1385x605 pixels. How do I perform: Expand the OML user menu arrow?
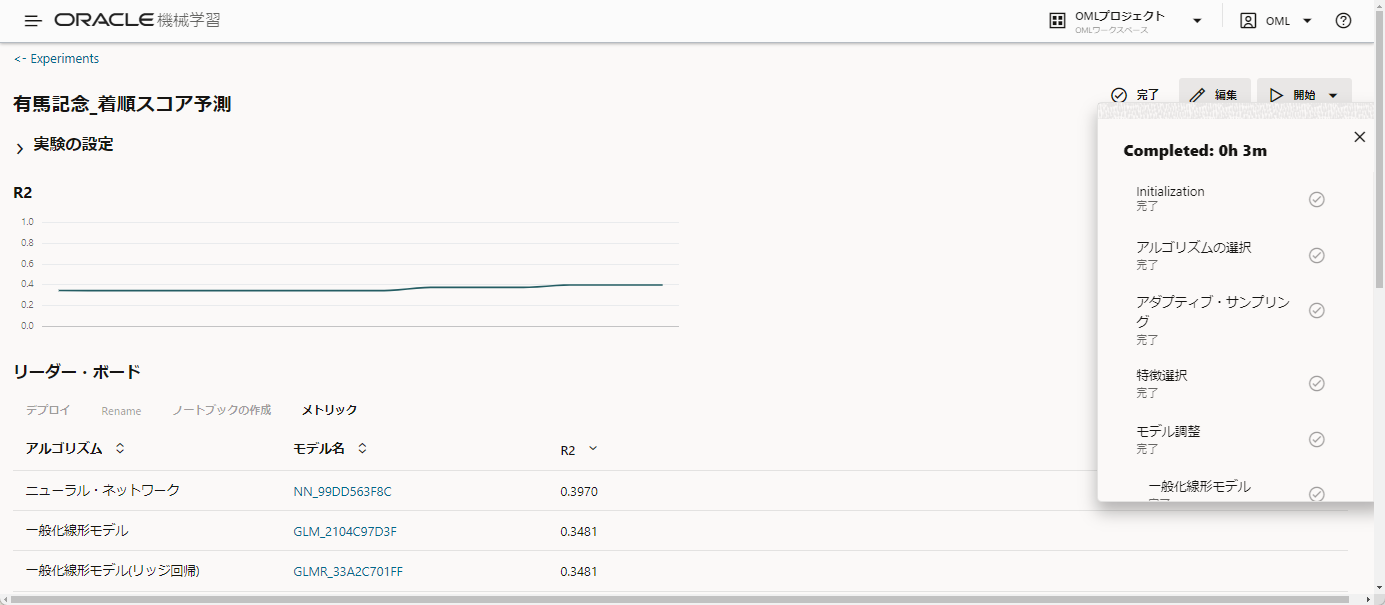tap(1307, 21)
